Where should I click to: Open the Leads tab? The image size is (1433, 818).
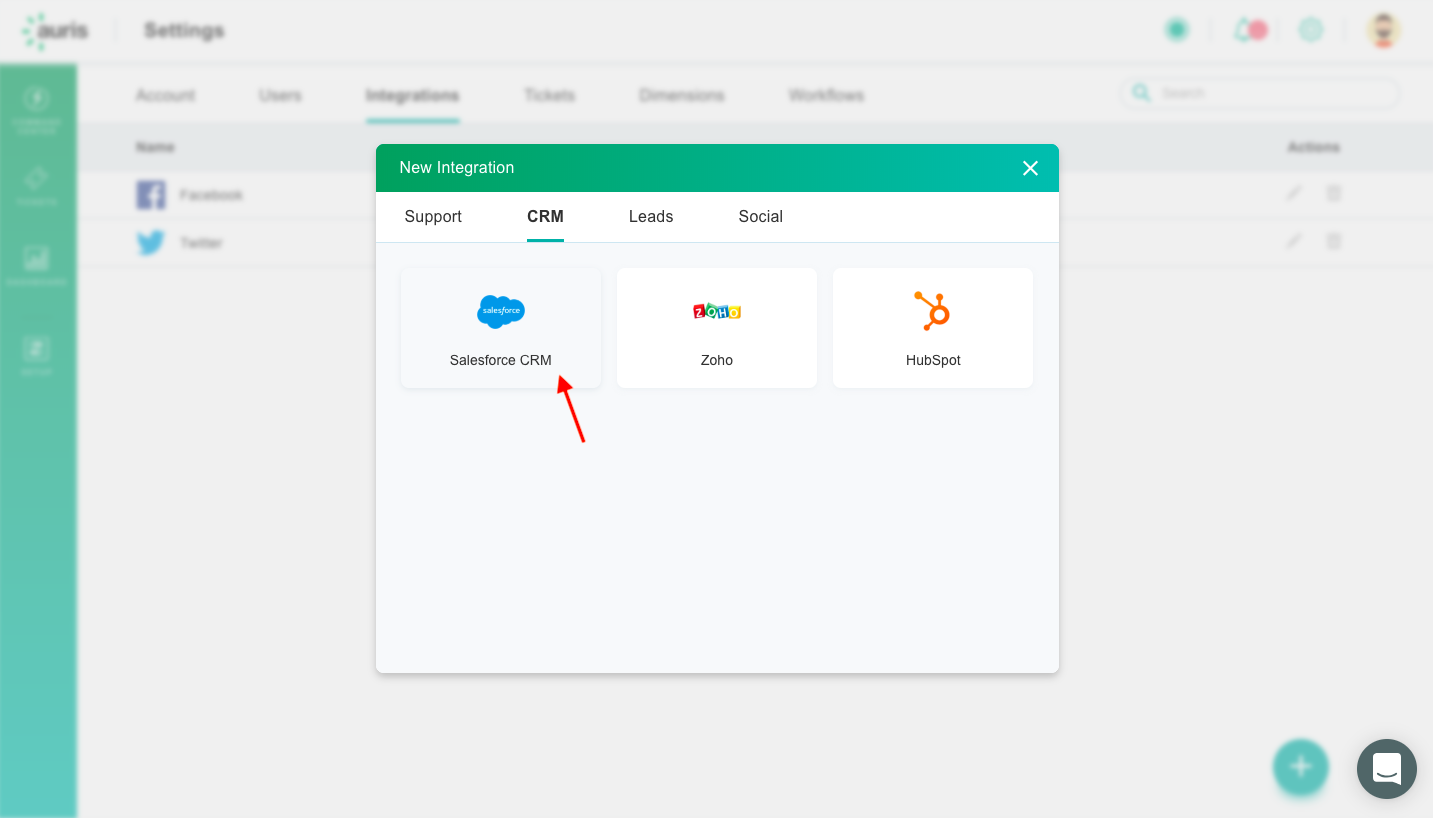click(x=651, y=216)
